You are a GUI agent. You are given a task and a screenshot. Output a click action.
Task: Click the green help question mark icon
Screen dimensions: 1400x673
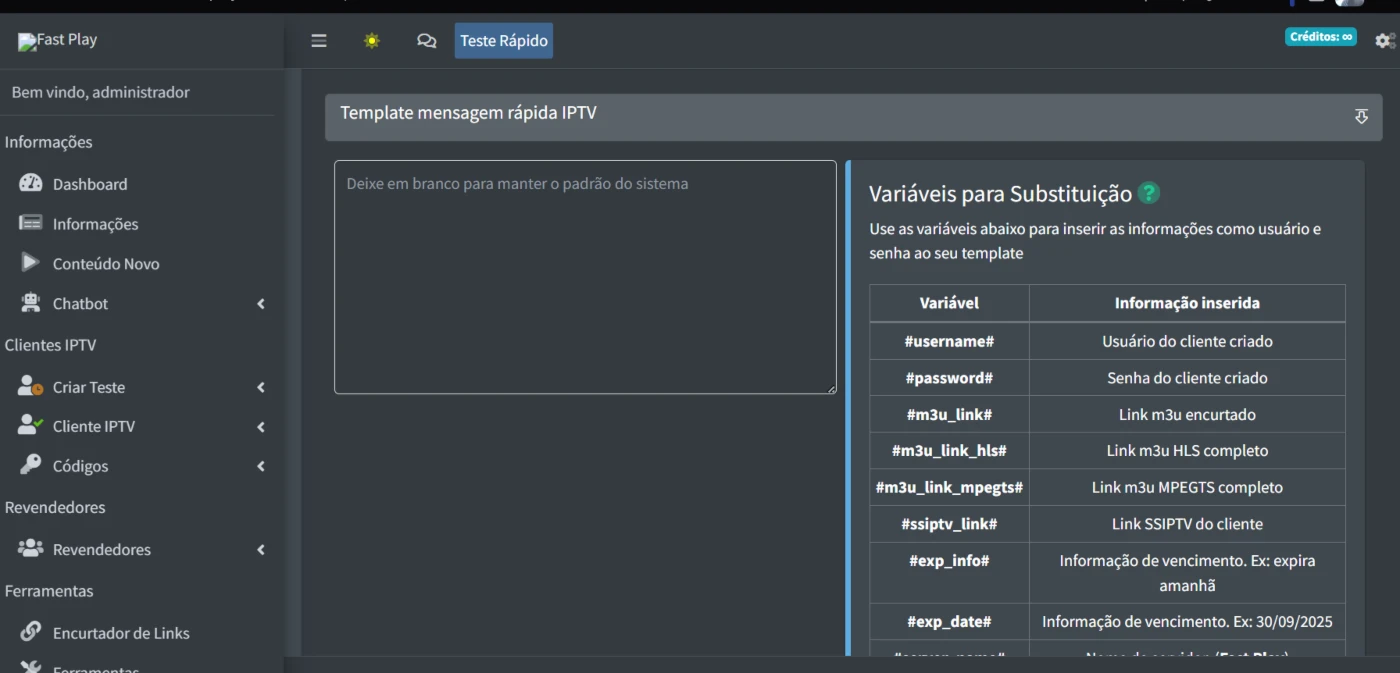(1149, 193)
